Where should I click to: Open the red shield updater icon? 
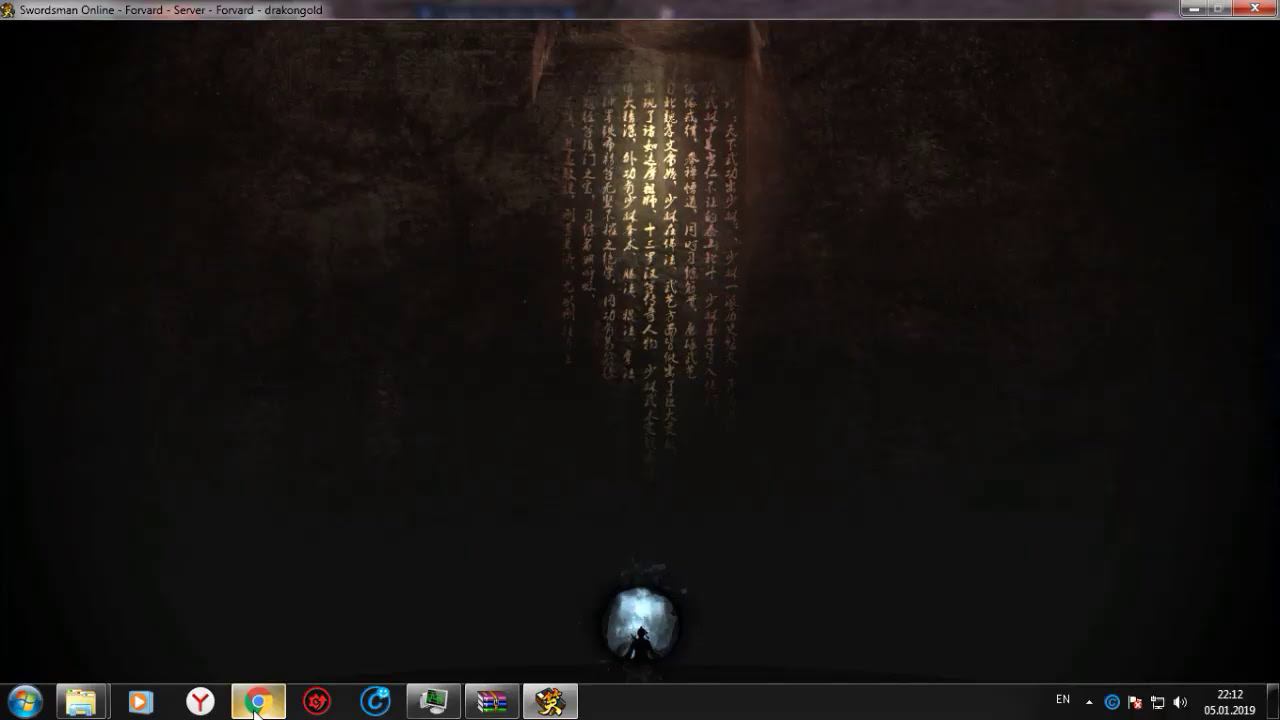[317, 701]
